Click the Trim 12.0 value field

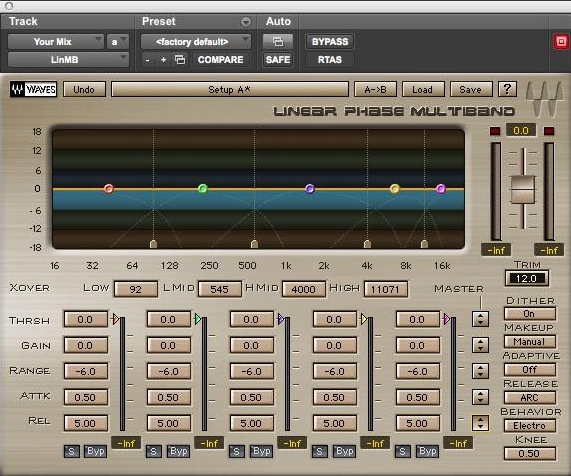tap(527, 279)
